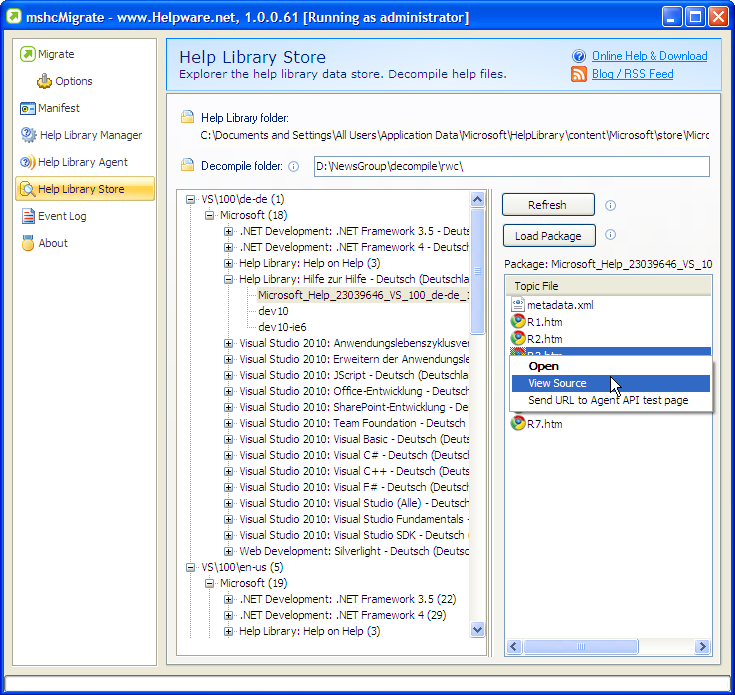Click the Decompile folder icon
The width and height of the screenshot is (735, 695).
[x=188, y=165]
